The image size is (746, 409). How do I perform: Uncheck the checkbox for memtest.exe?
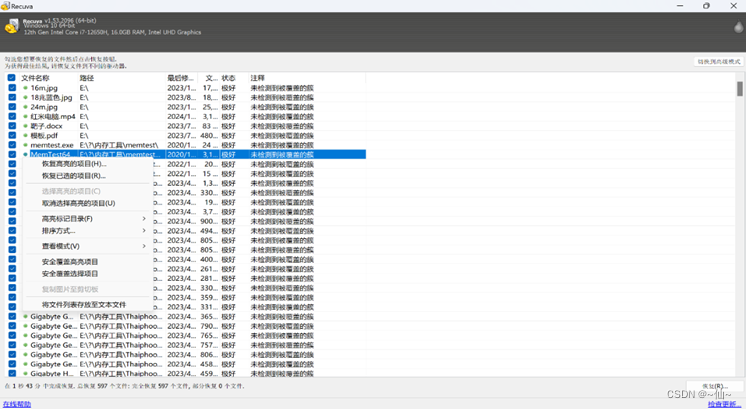12,145
